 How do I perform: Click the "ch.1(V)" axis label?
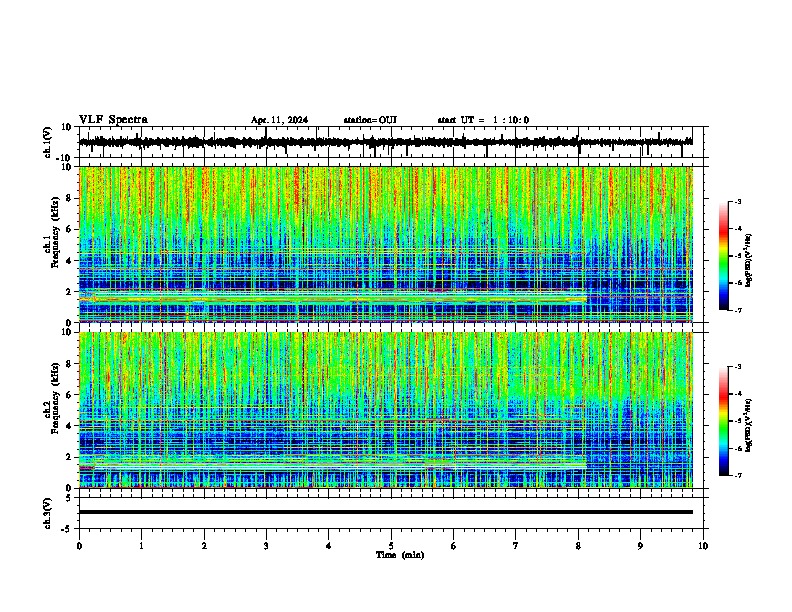(x=48, y=142)
